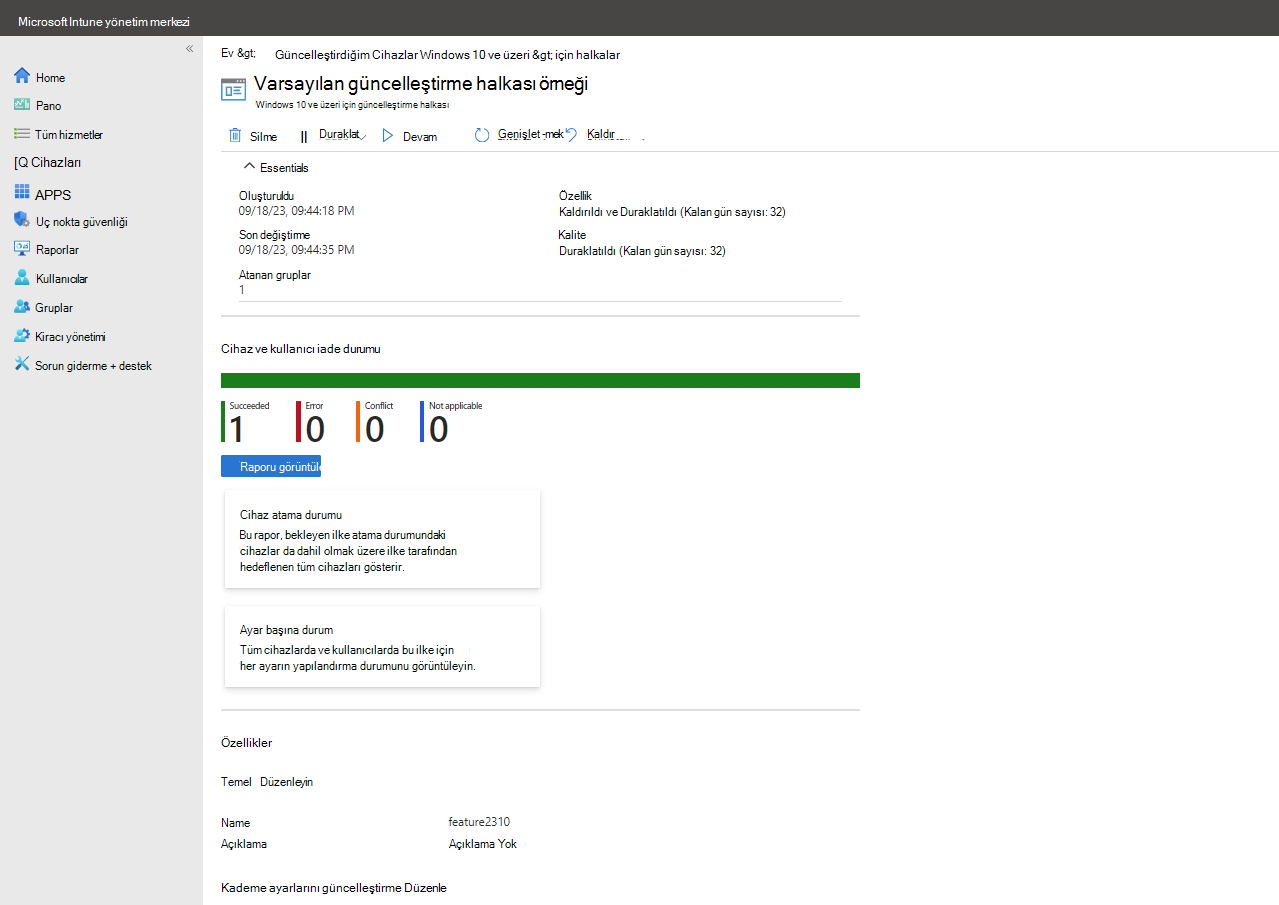Click the Succeeded count 1
The height and width of the screenshot is (905, 1279).
[x=236, y=429]
